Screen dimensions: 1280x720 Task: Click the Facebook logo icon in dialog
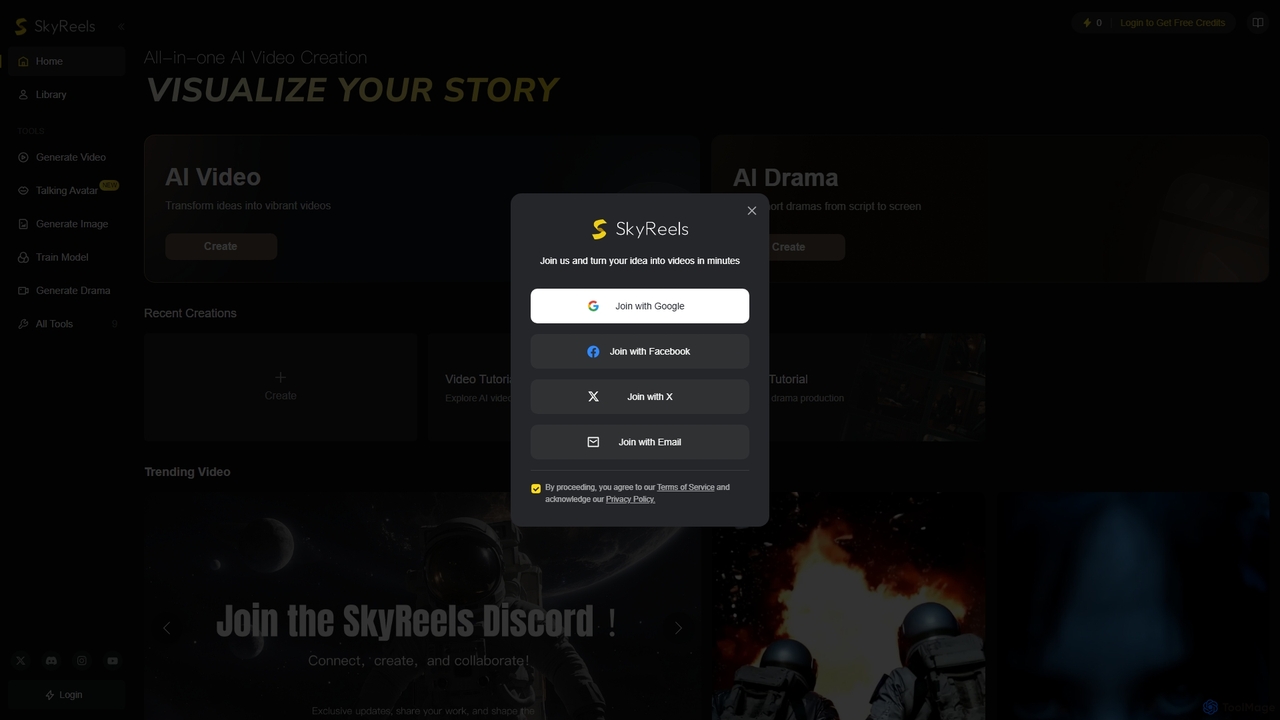click(x=593, y=352)
